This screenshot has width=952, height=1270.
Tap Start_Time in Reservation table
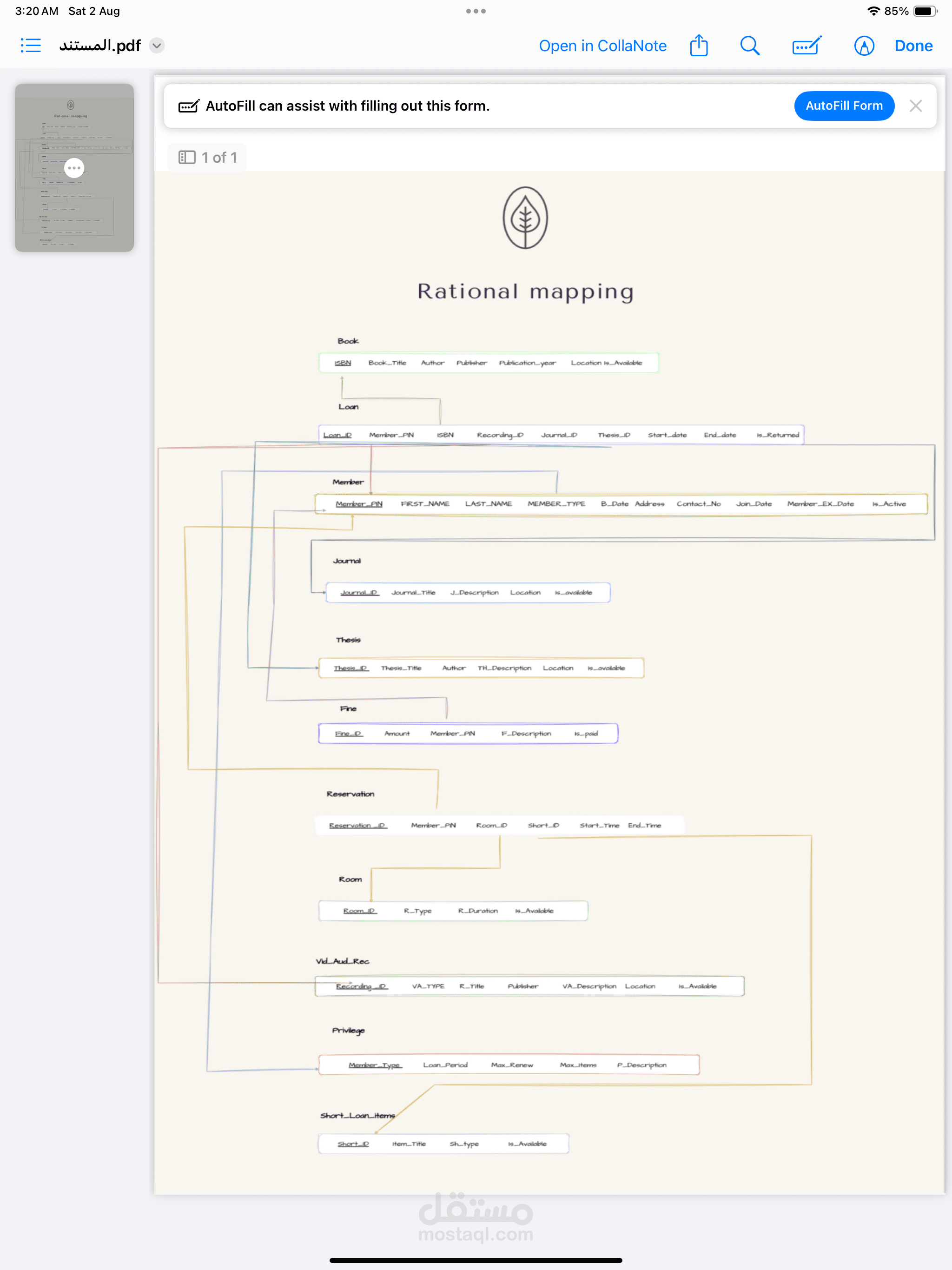click(600, 826)
